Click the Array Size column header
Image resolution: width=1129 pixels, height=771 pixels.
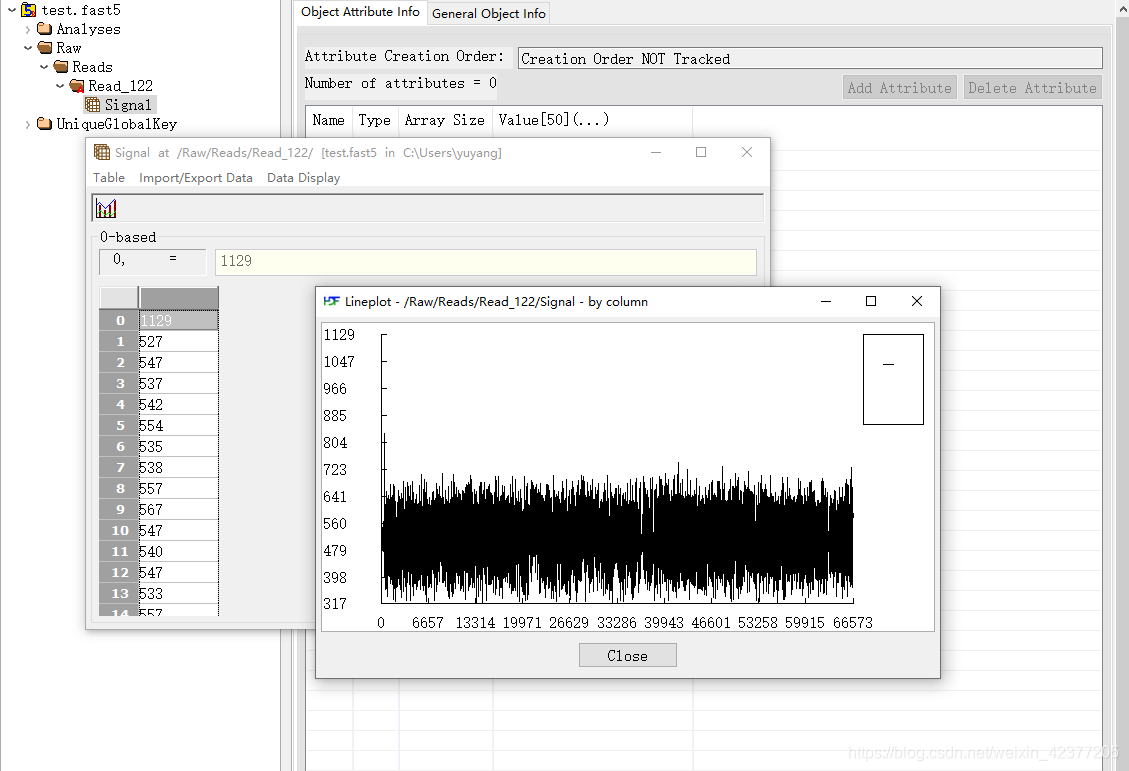click(445, 120)
